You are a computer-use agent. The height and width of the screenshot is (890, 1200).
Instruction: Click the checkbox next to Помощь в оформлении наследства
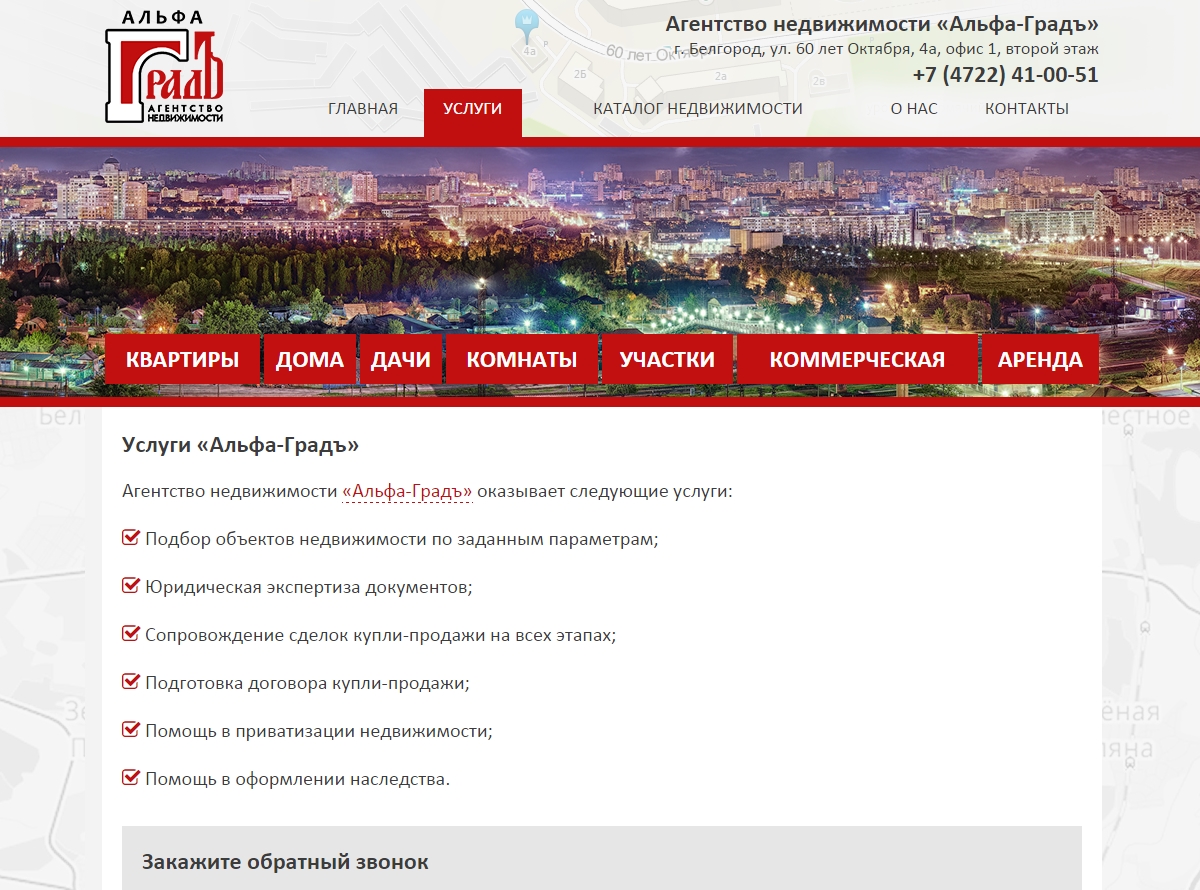130,778
